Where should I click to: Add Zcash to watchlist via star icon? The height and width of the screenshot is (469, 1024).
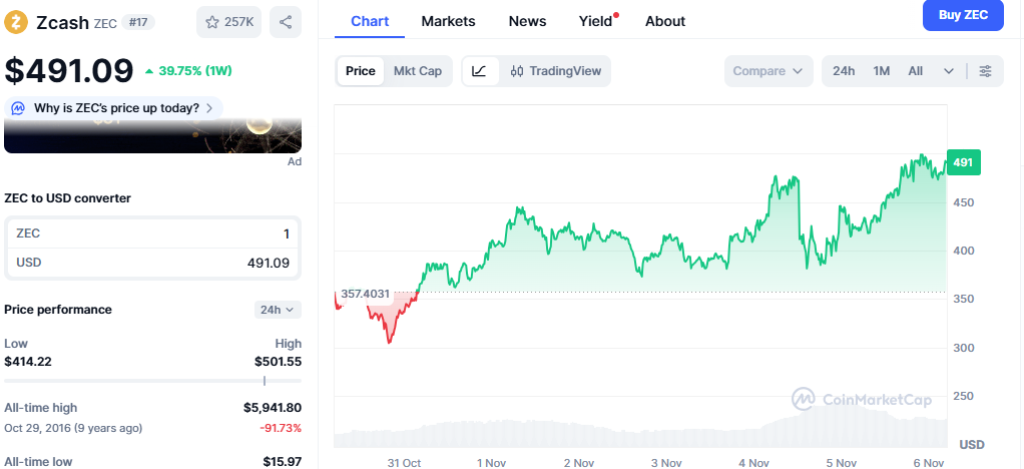212,22
